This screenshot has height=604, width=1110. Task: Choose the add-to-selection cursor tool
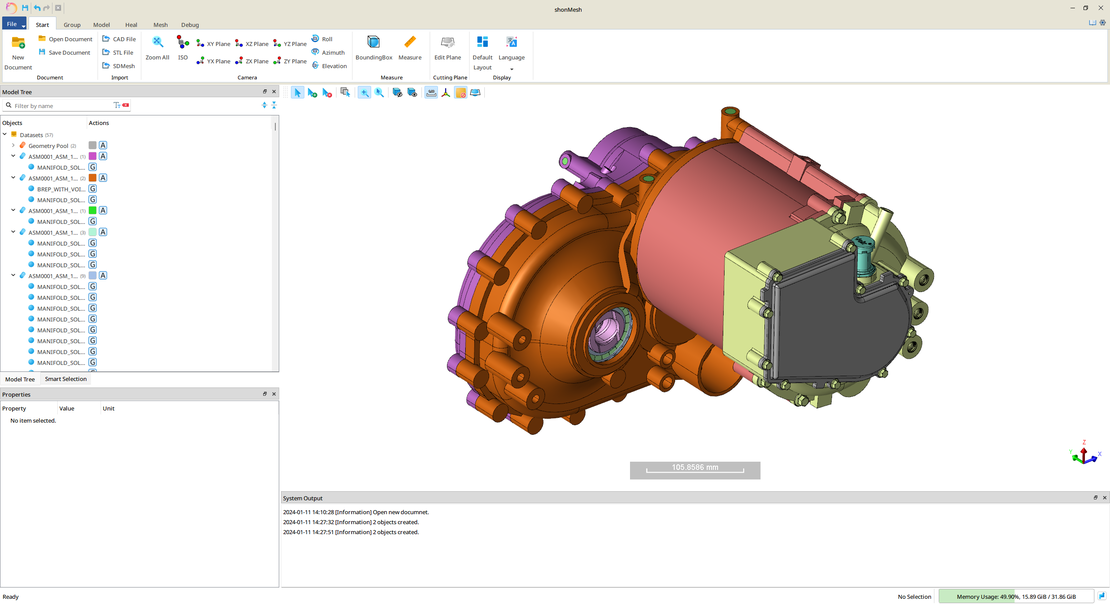click(x=312, y=93)
